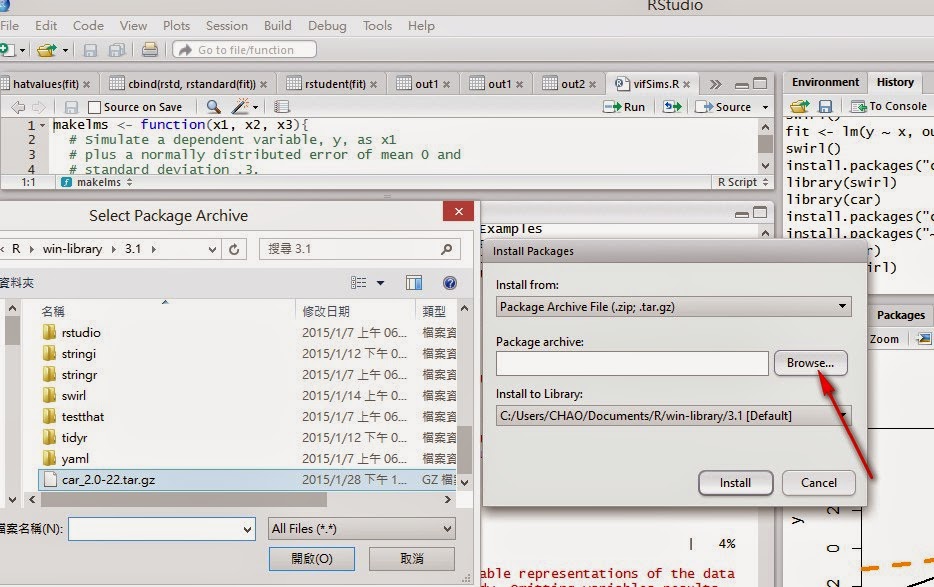
Task: Click the horizontal scrollbar in file list
Action: [x=183, y=499]
